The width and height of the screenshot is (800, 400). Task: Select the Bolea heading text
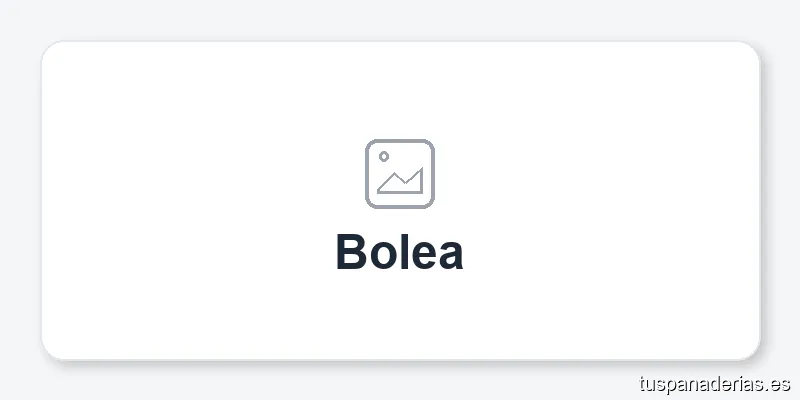tap(399, 252)
